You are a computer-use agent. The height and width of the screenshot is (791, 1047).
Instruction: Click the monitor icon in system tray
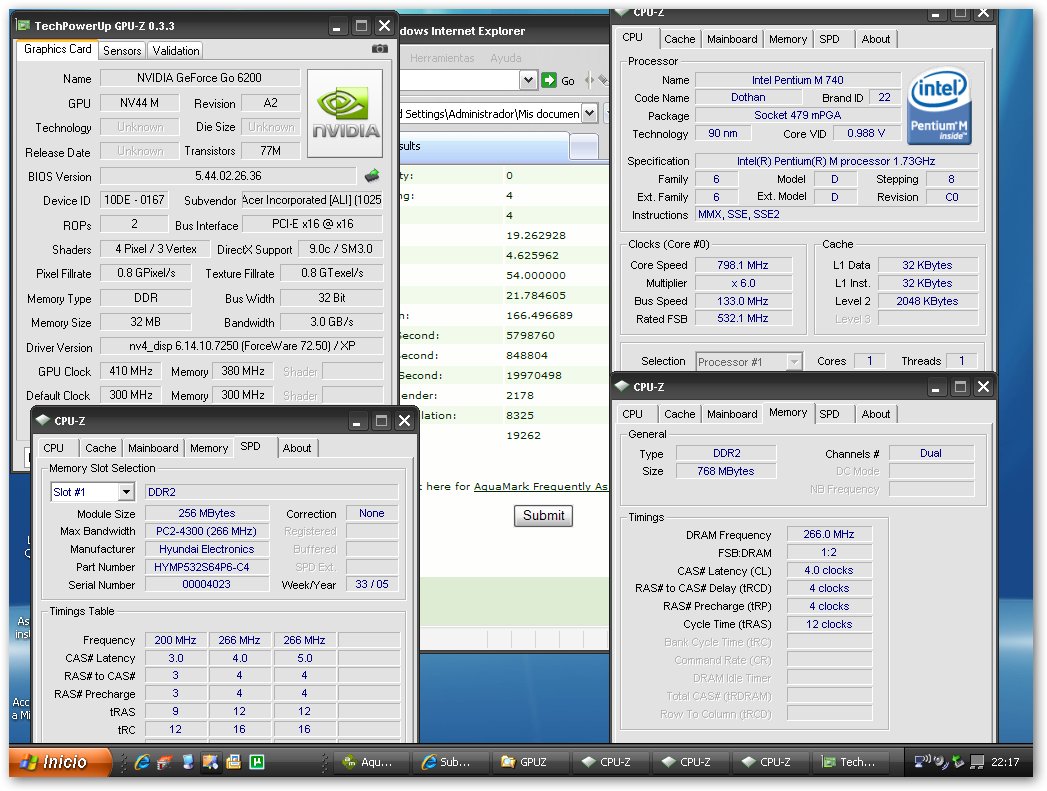point(977,762)
